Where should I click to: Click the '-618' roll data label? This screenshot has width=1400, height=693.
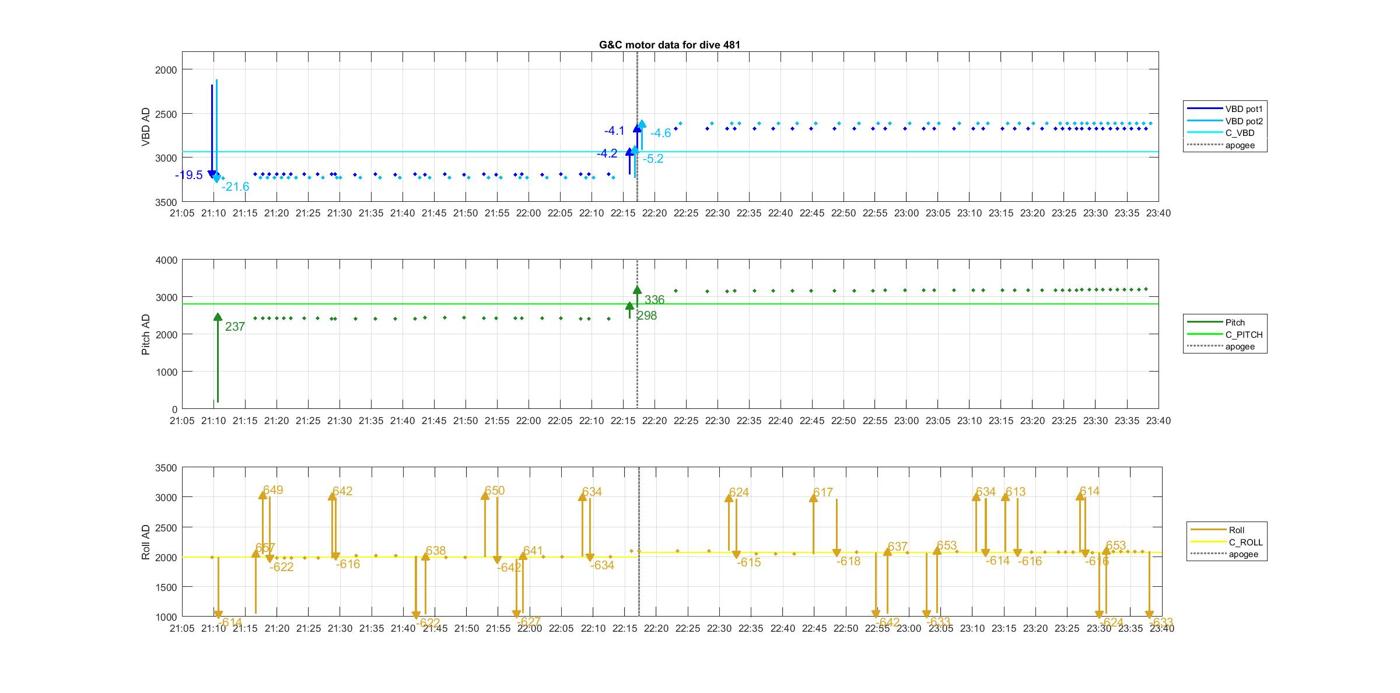tap(849, 562)
